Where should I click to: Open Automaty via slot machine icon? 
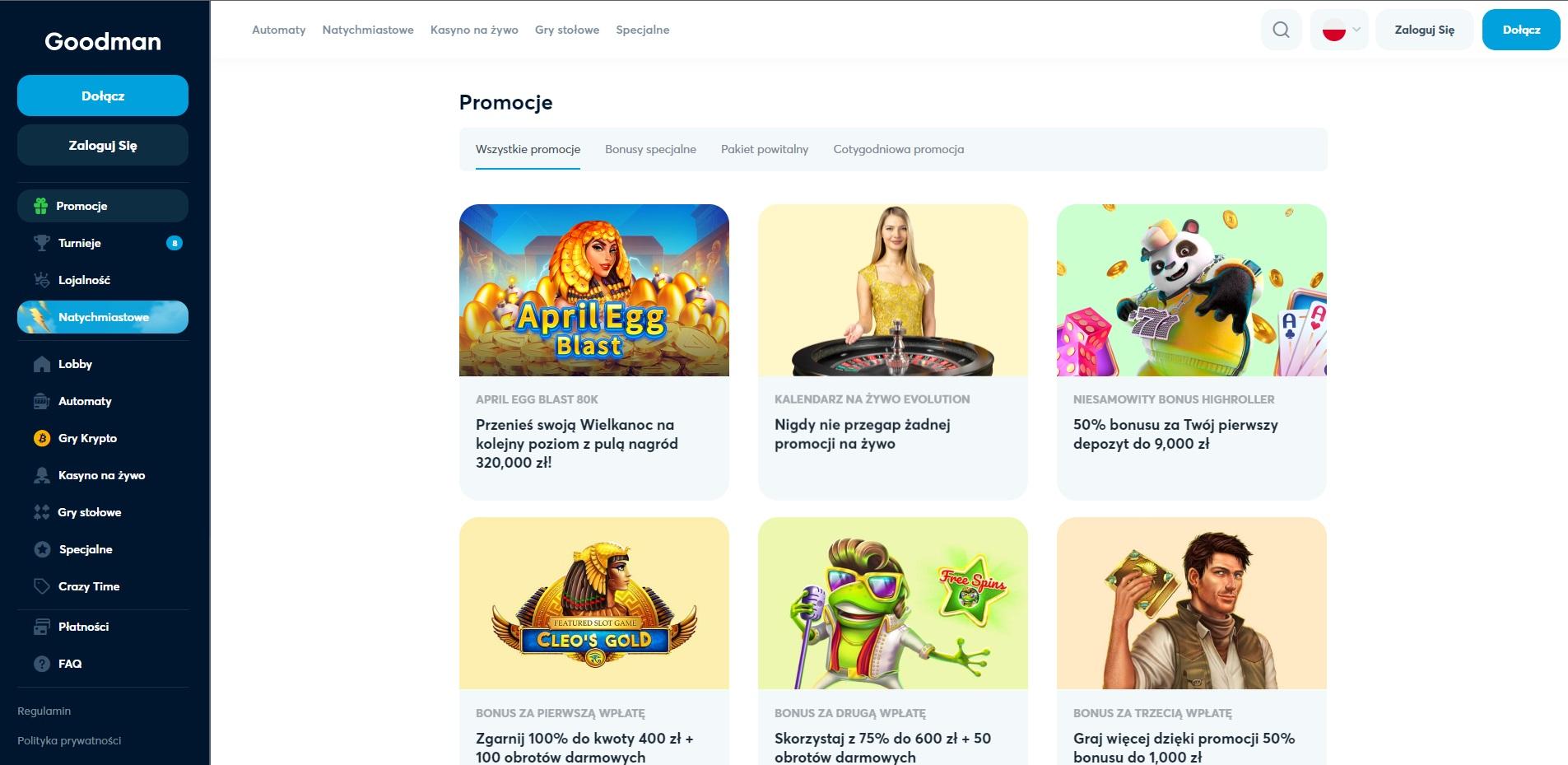tap(41, 401)
